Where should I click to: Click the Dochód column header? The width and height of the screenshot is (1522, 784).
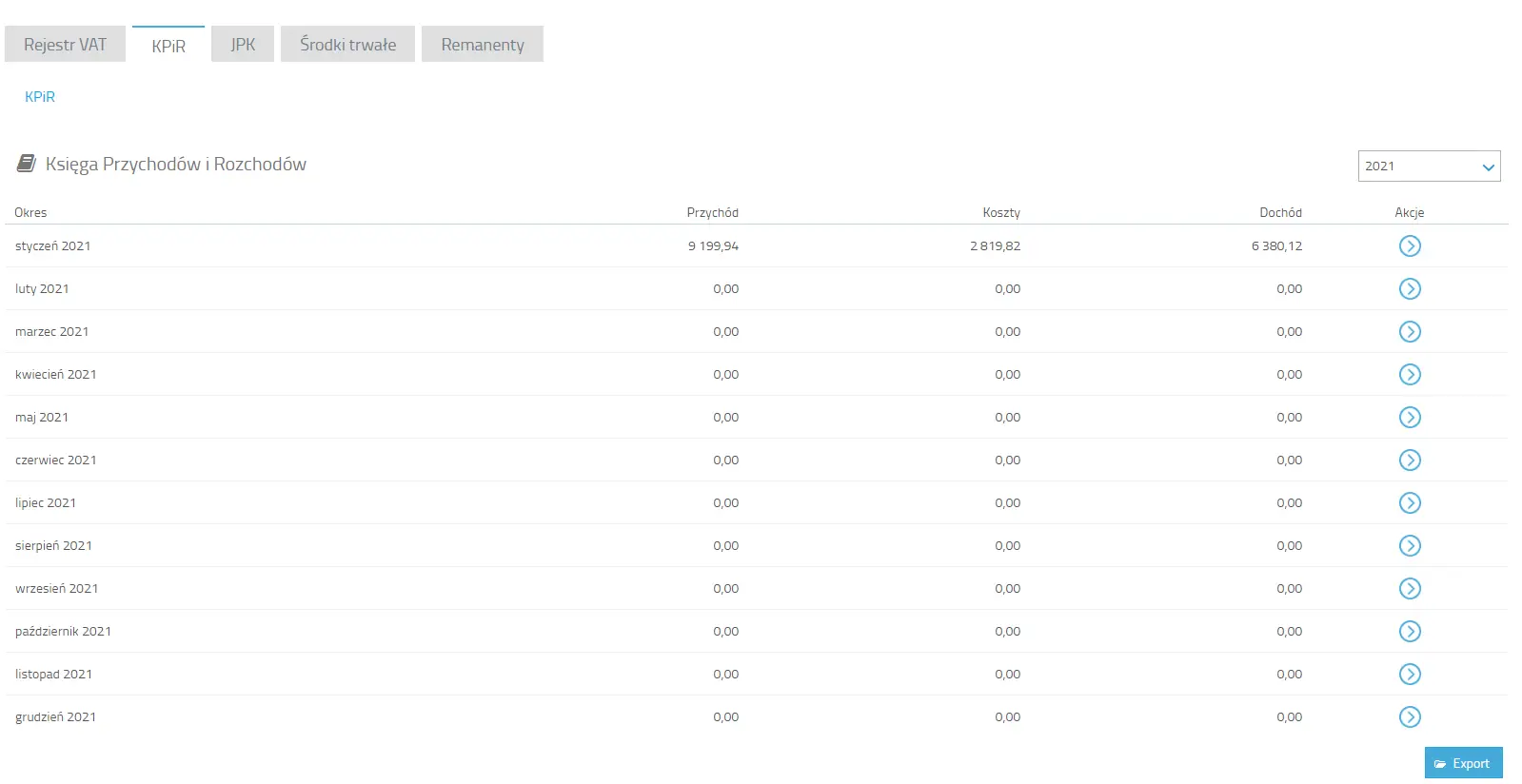point(1281,212)
